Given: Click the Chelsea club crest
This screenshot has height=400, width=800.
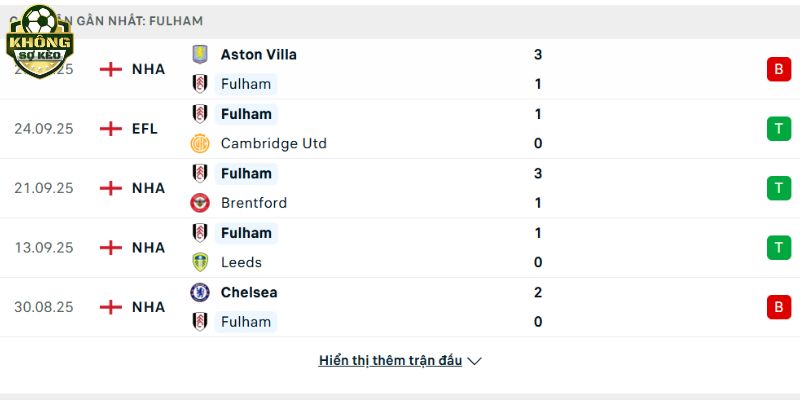Looking at the screenshot, I should [x=200, y=292].
